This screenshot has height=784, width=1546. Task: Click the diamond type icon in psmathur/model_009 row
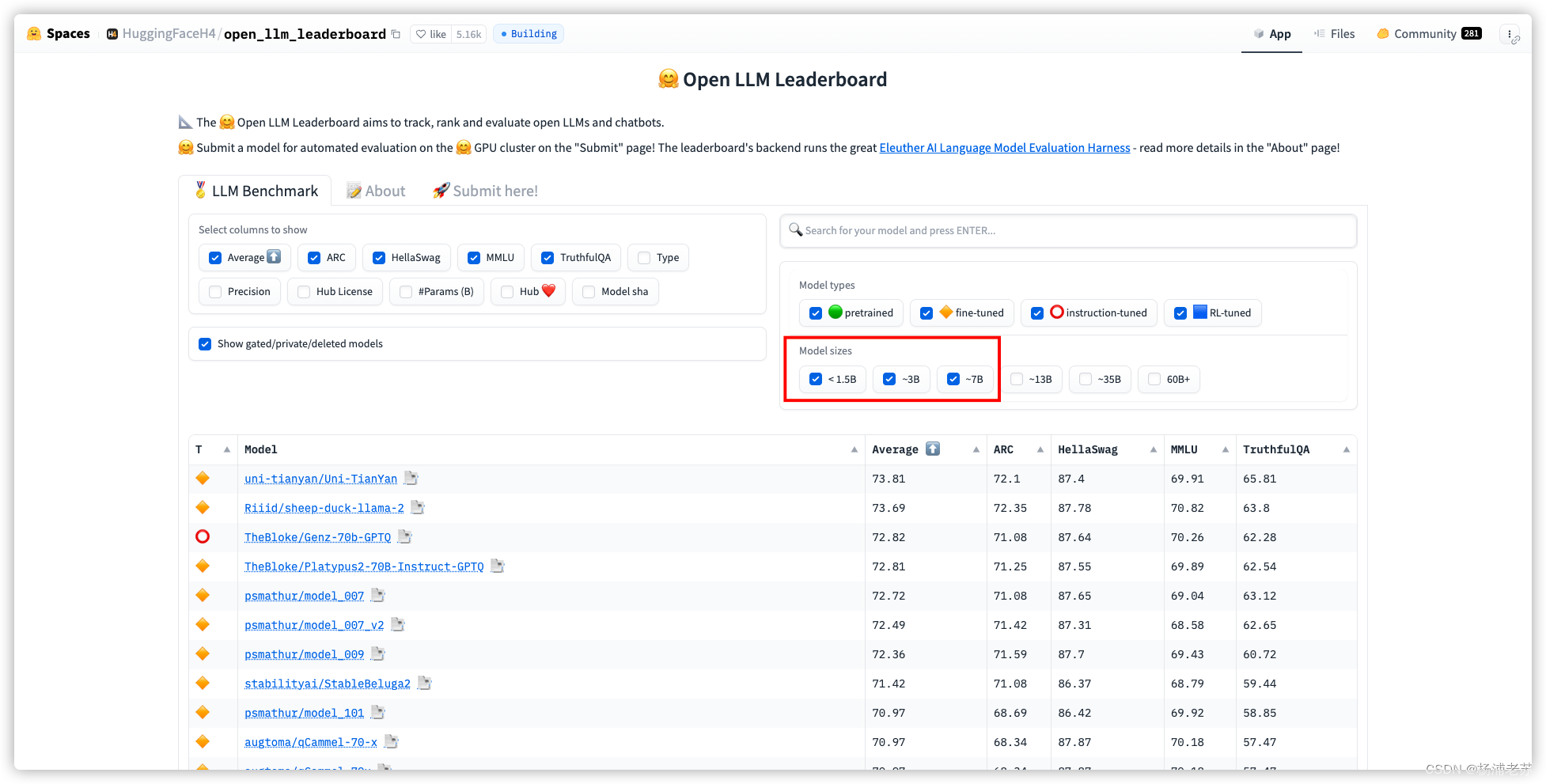pyautogui.click(x=203, y=653)
